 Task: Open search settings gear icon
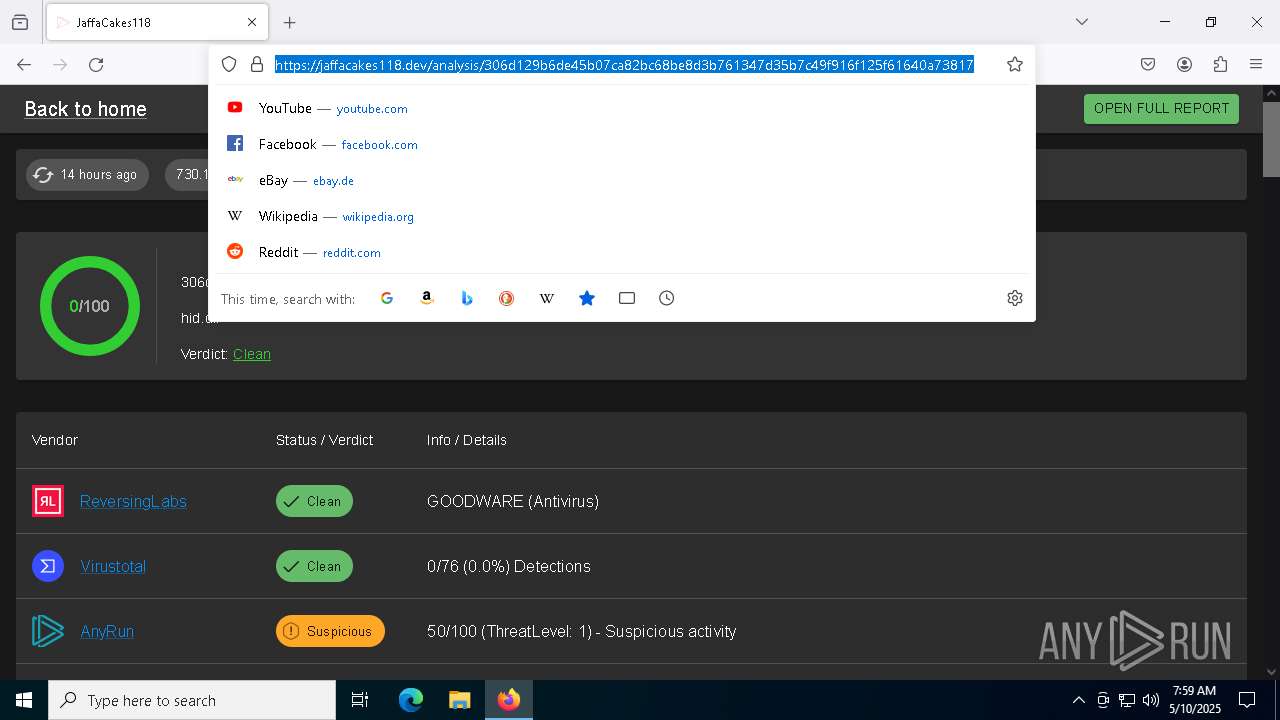click(x=1015, y=298)
